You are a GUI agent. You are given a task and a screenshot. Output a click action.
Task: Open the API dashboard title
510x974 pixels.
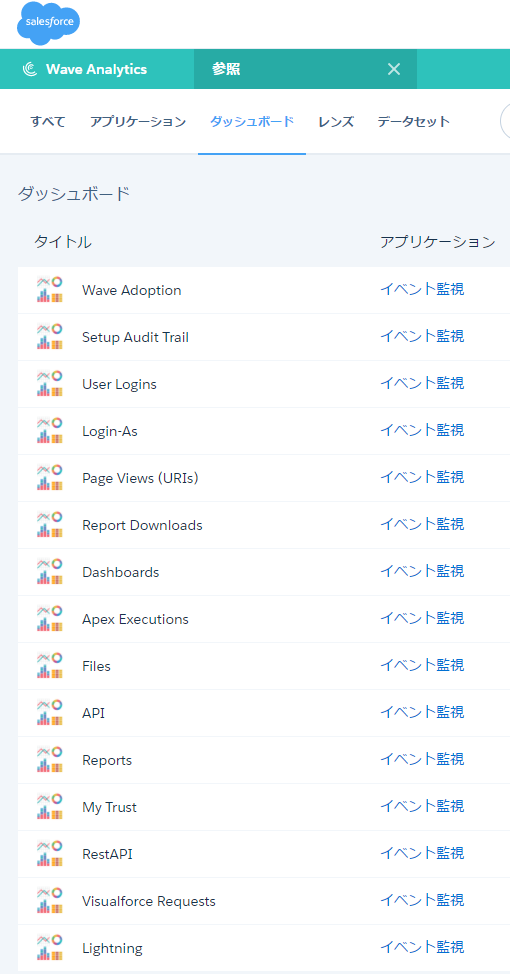[93, 713]
